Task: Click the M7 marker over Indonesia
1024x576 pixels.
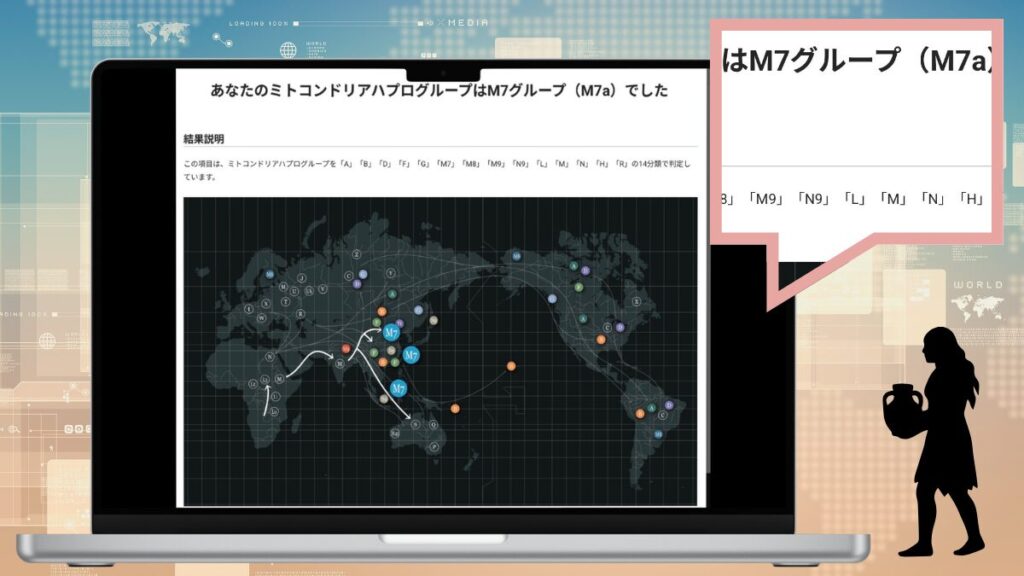Action: coord(398,389)
